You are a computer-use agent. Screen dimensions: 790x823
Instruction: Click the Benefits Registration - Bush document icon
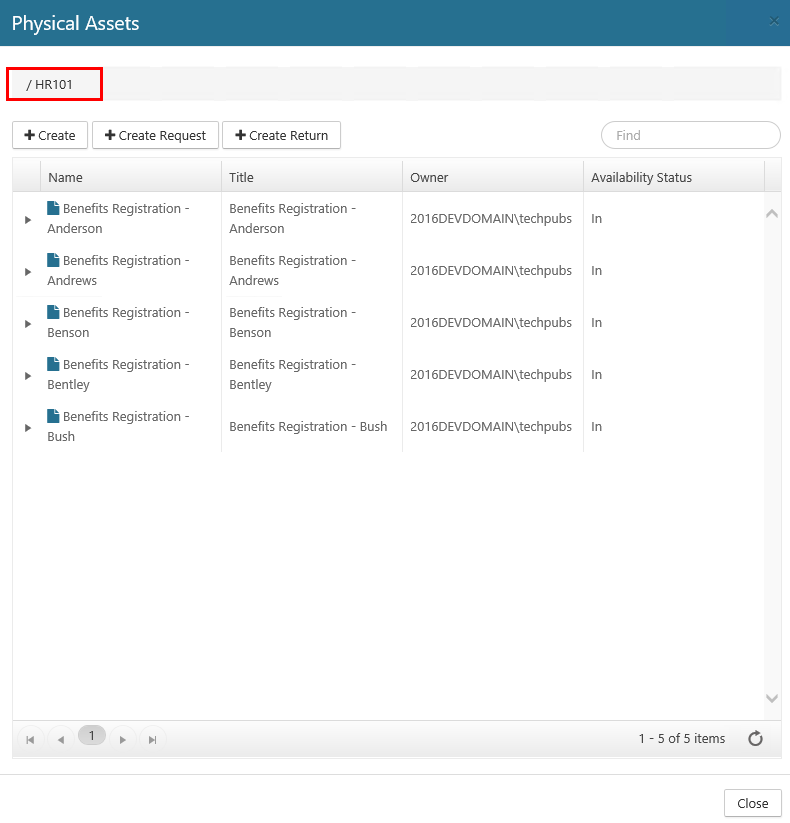coord(54,416)
